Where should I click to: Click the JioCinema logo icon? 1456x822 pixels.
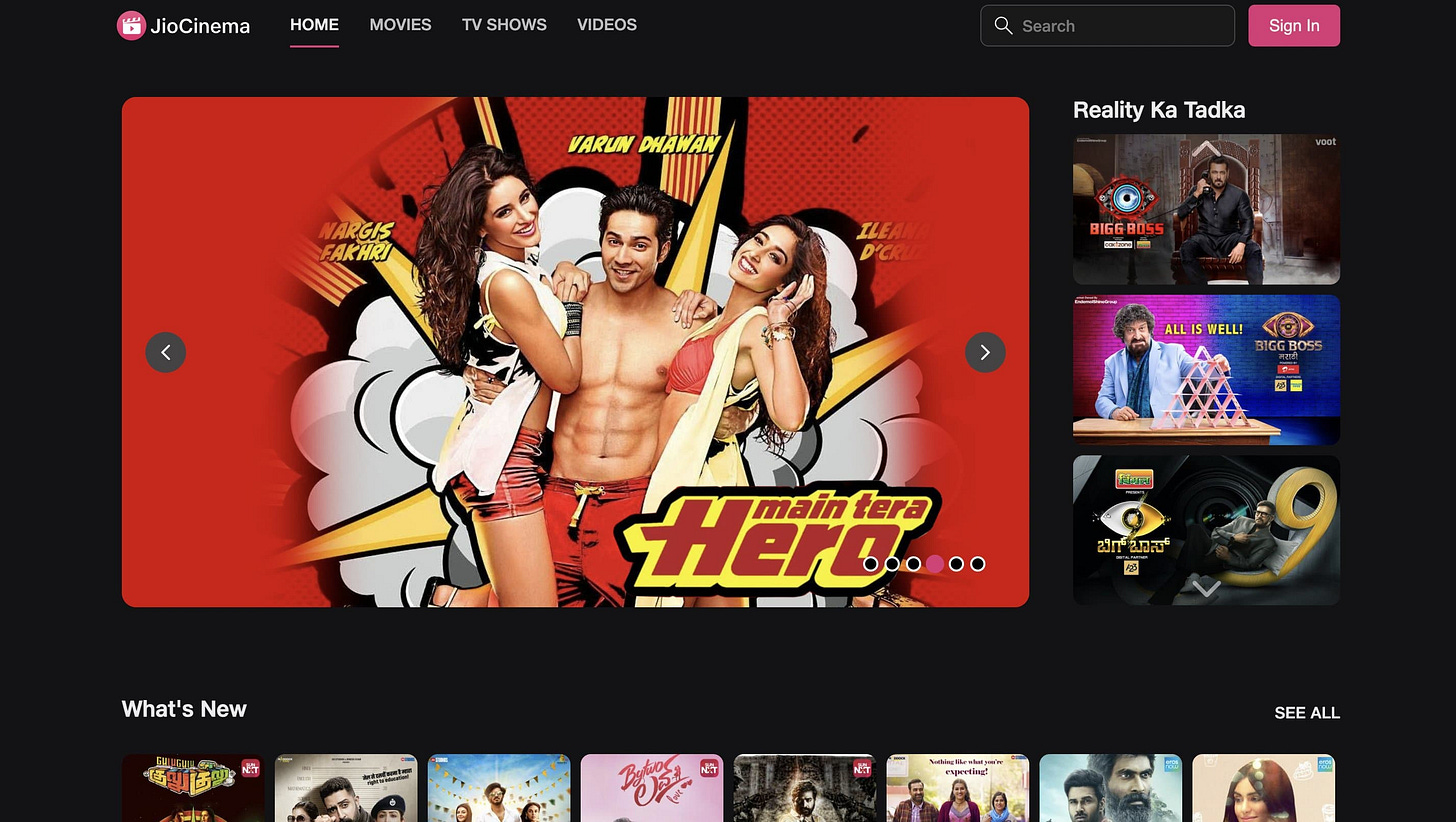132,26
